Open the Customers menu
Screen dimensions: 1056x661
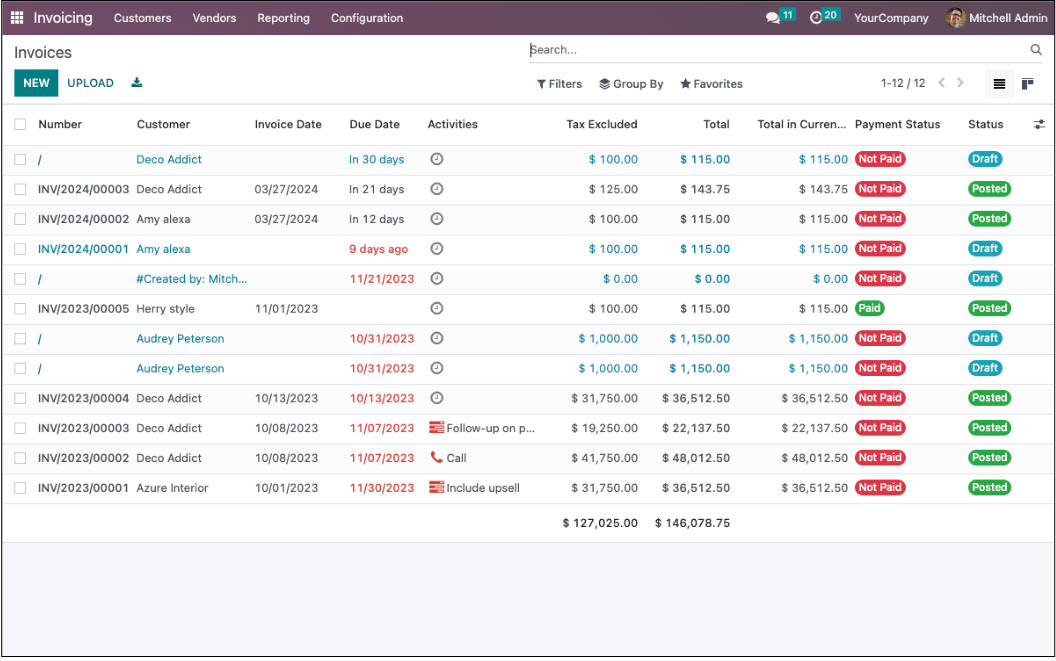pos(142,18)
